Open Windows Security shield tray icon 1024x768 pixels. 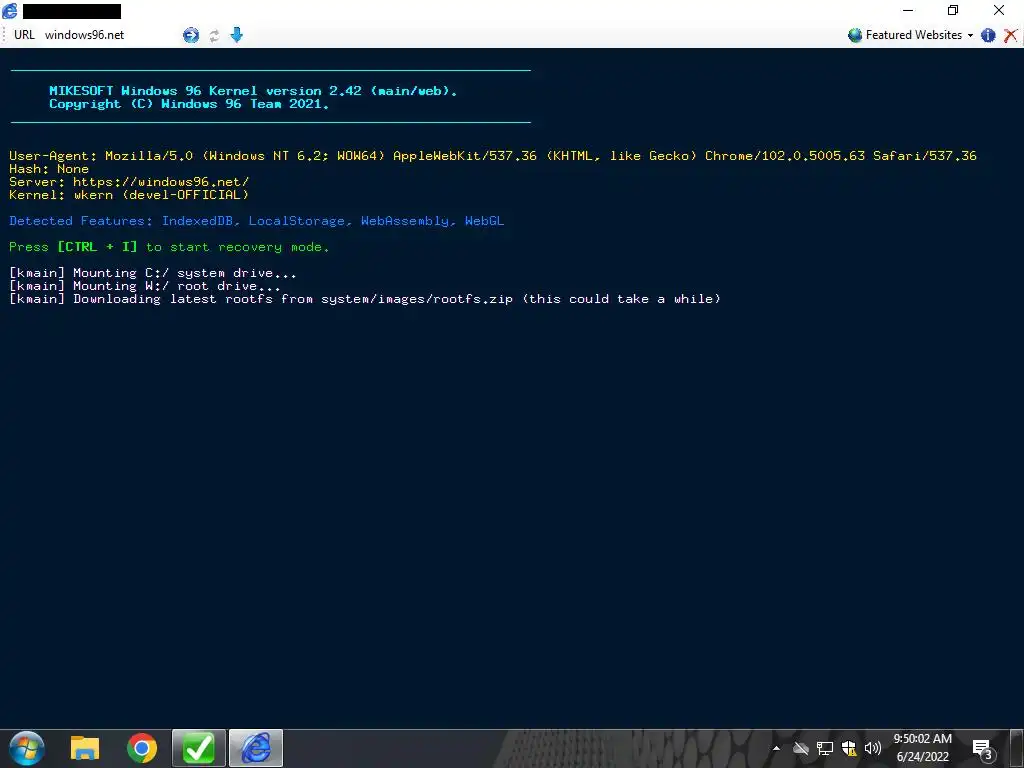click(849, 748)
